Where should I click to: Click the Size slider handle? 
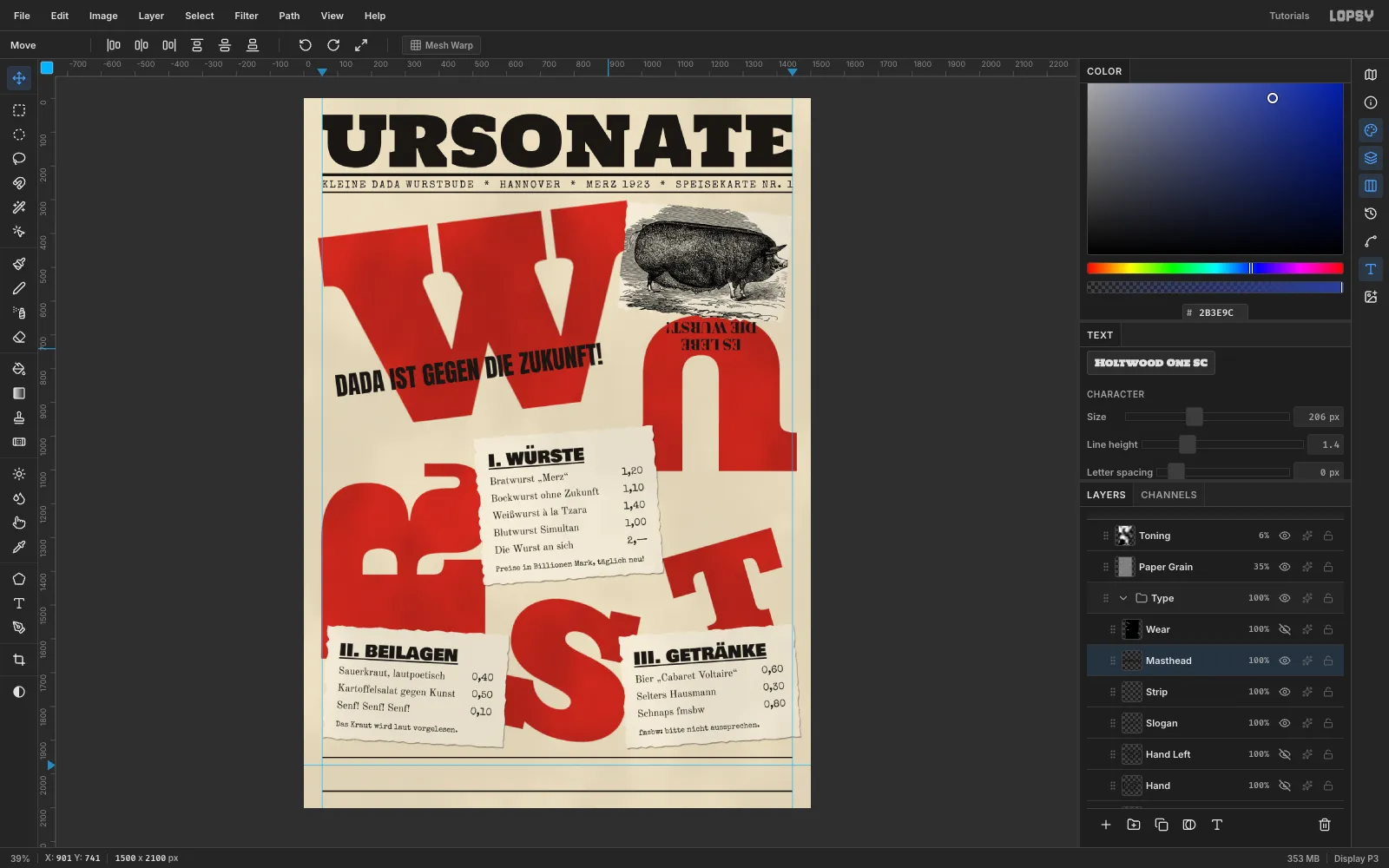tap(1195, 417)
